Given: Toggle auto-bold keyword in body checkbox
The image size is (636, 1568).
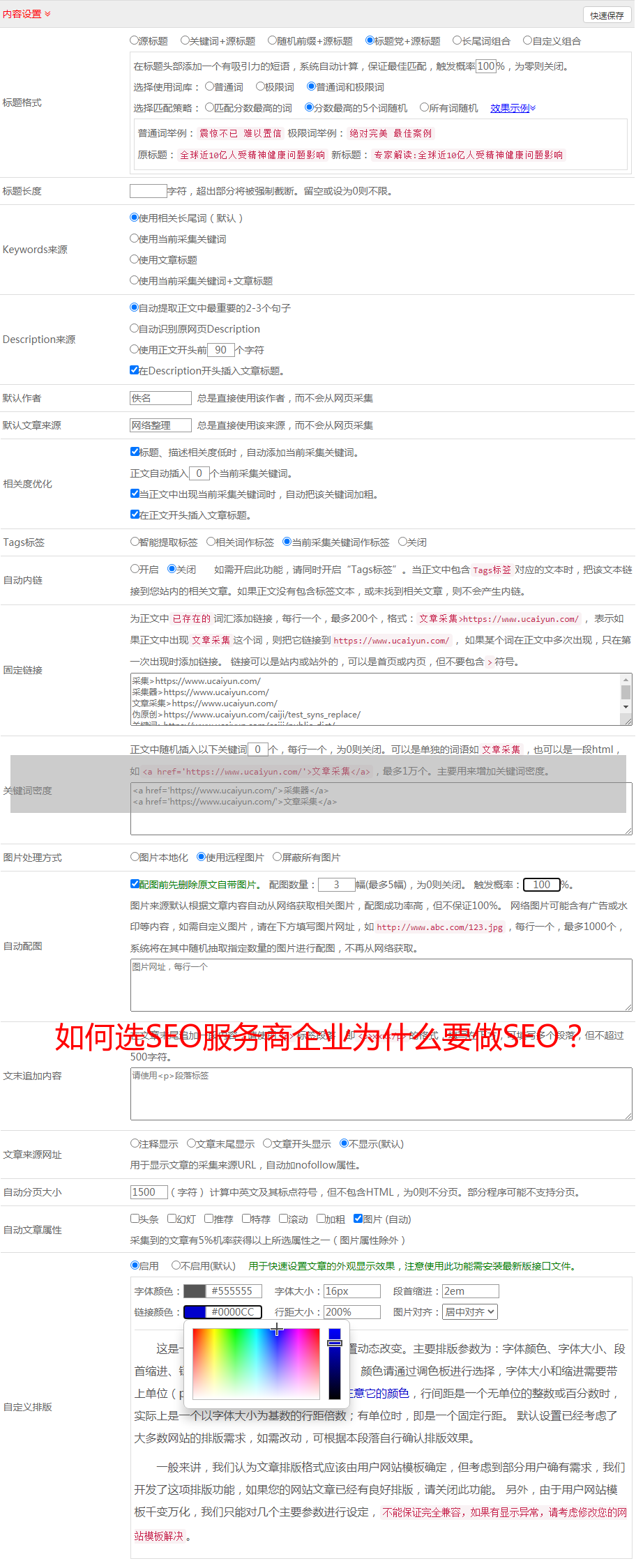Looking at the screenshot, I should 135,494.
